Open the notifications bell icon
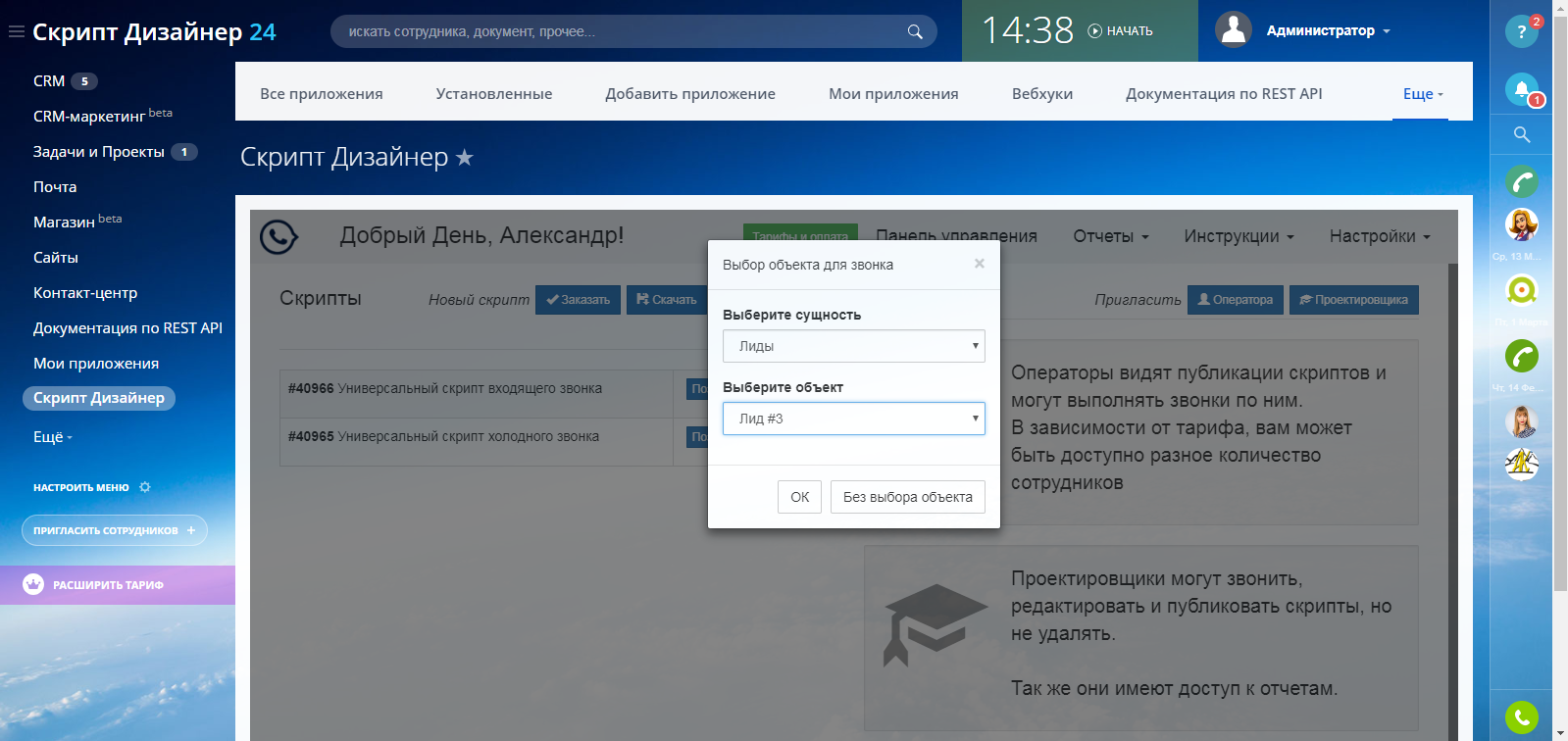Image resolution: width=1568 pixels, height=741 pixels. pyautogui.click(x=1521, y=90)
